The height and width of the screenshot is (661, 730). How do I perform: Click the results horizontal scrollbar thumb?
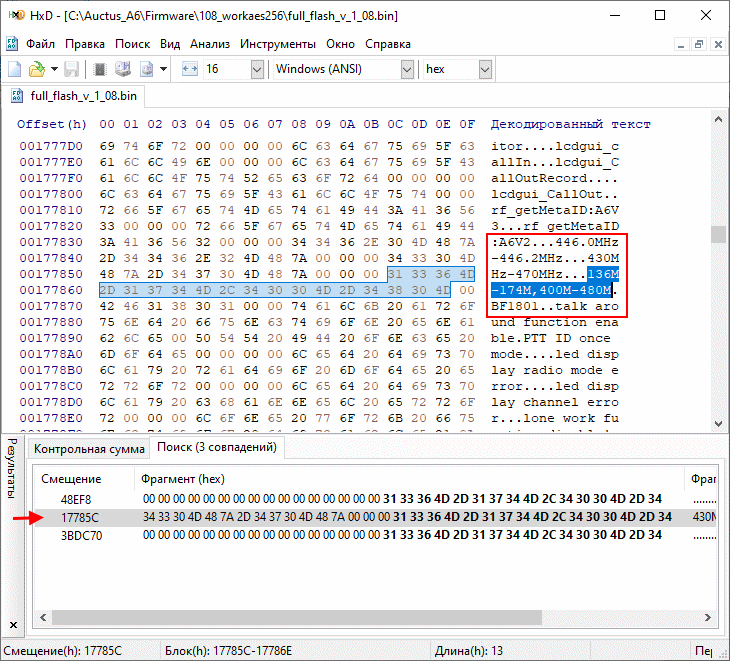[297, 618]
